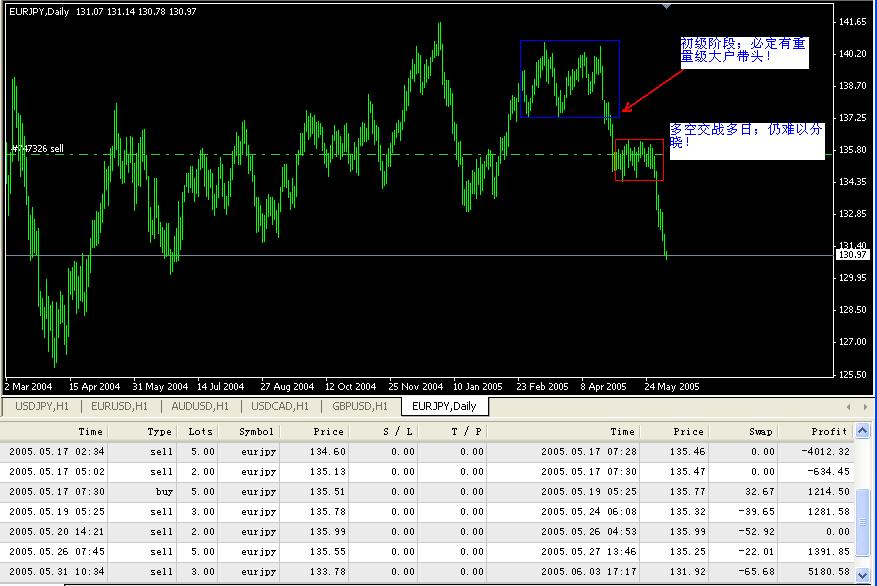Click close time 2005.06.03 17:17
Image resolution: width=877 pixels, height=586 pixels.
coord(589,572)
